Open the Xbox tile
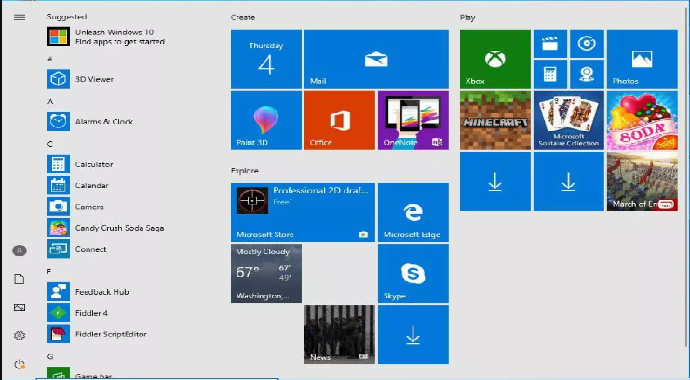 495,59
